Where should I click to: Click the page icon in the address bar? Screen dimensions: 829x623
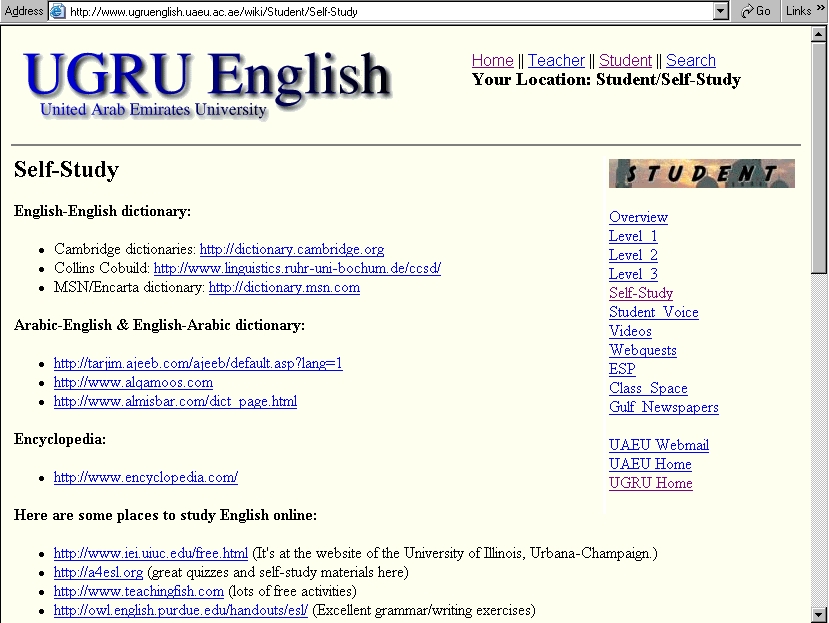[58, 11]
